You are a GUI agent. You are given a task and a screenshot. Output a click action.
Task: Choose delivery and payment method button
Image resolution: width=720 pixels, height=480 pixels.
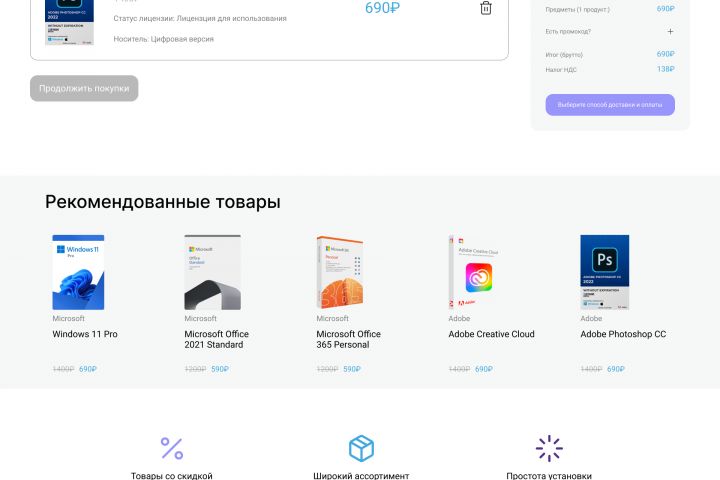pos(610,105)
